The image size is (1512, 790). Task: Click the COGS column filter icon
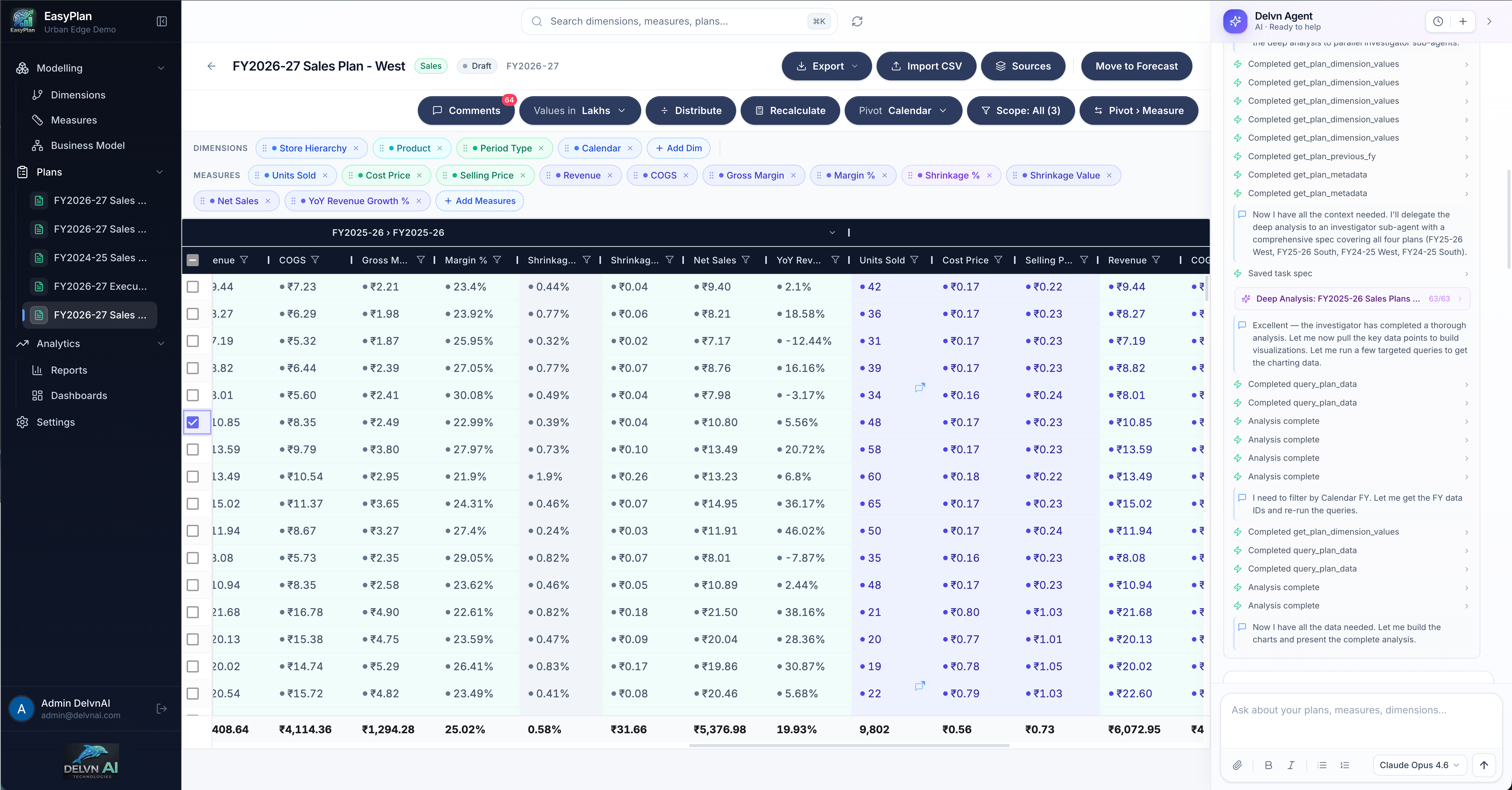click(315, 260)
